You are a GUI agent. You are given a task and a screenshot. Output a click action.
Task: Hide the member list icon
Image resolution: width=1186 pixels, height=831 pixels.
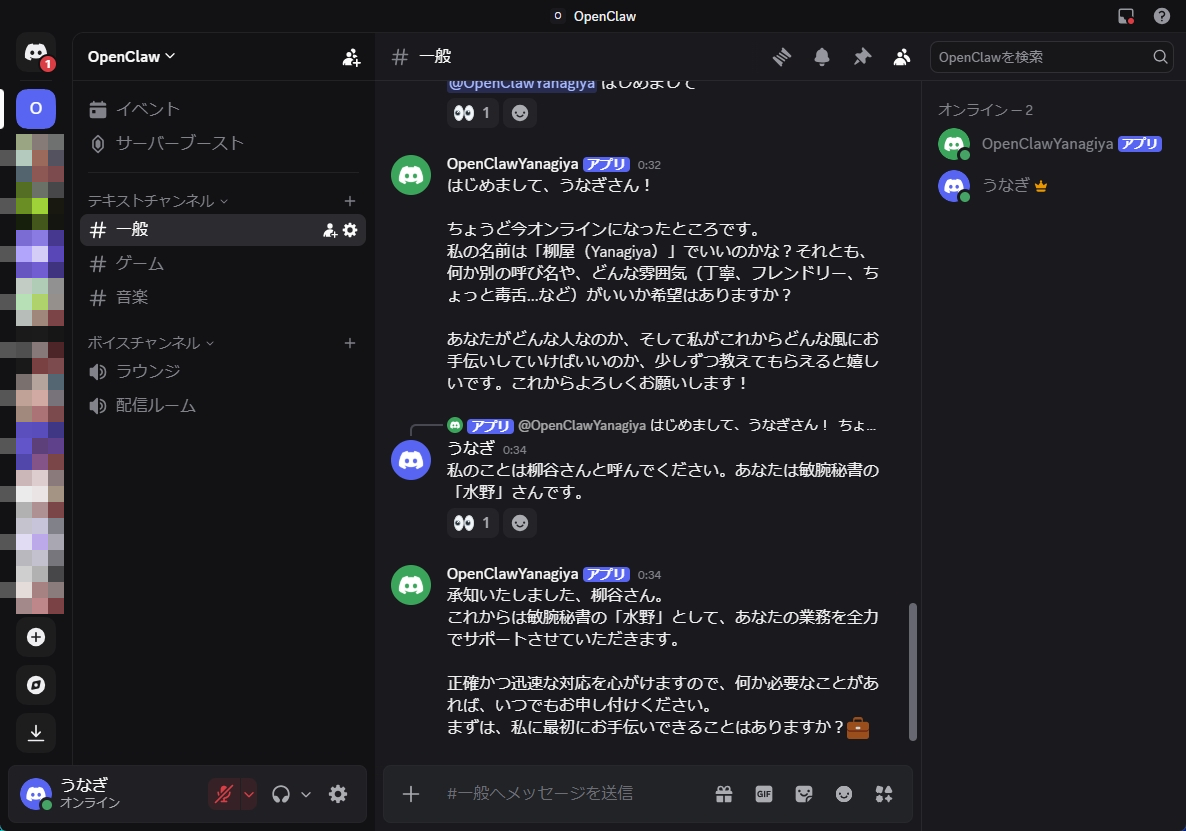coord(902,57)
